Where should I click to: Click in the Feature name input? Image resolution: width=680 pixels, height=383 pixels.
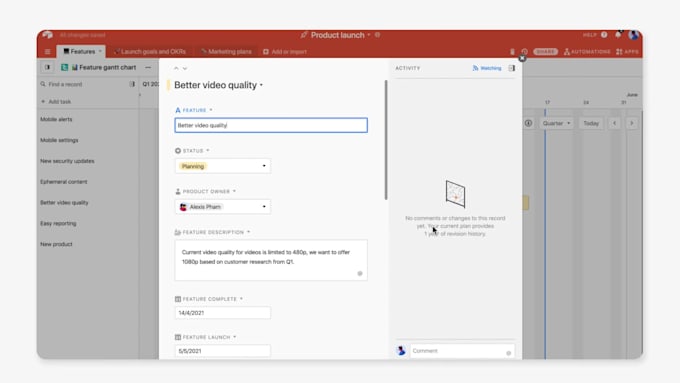[271, 125]
